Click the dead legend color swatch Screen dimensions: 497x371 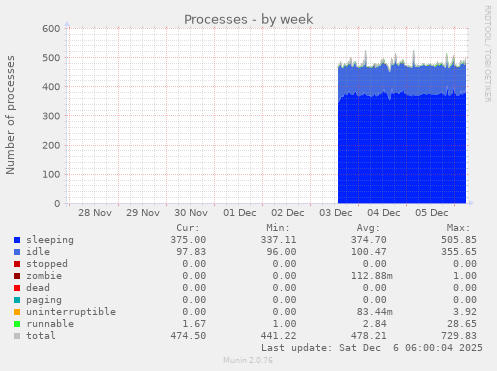tap(17, 288)
